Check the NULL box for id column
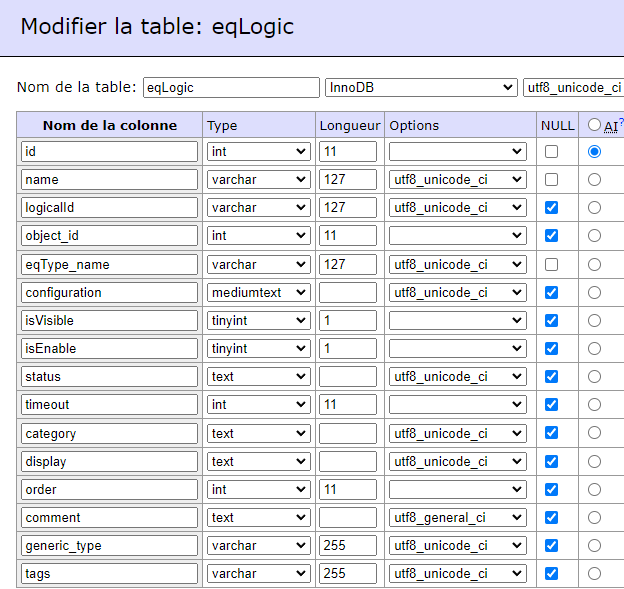Screen dimensions: 624x589 click(551, 152)
